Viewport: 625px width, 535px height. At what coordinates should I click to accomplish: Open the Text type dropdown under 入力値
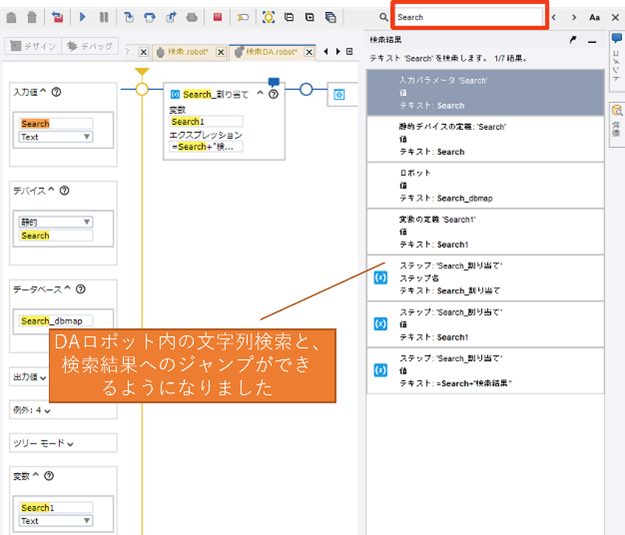pos(56,137)
